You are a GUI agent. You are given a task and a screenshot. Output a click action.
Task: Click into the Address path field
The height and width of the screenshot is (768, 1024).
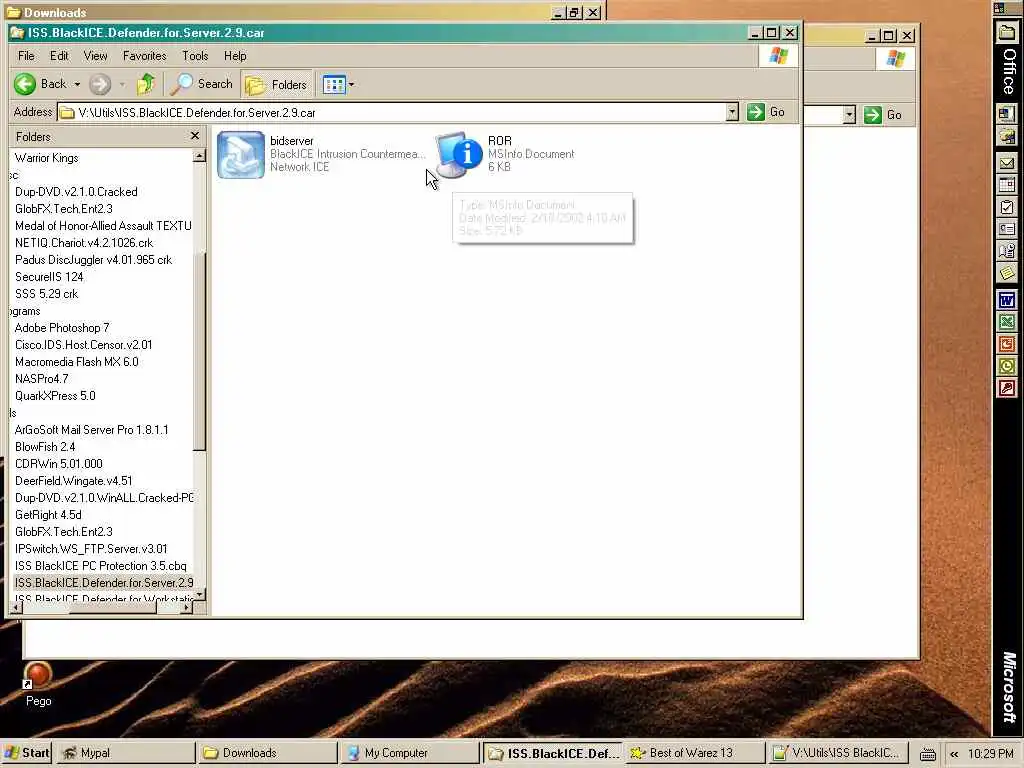(392, 112)
